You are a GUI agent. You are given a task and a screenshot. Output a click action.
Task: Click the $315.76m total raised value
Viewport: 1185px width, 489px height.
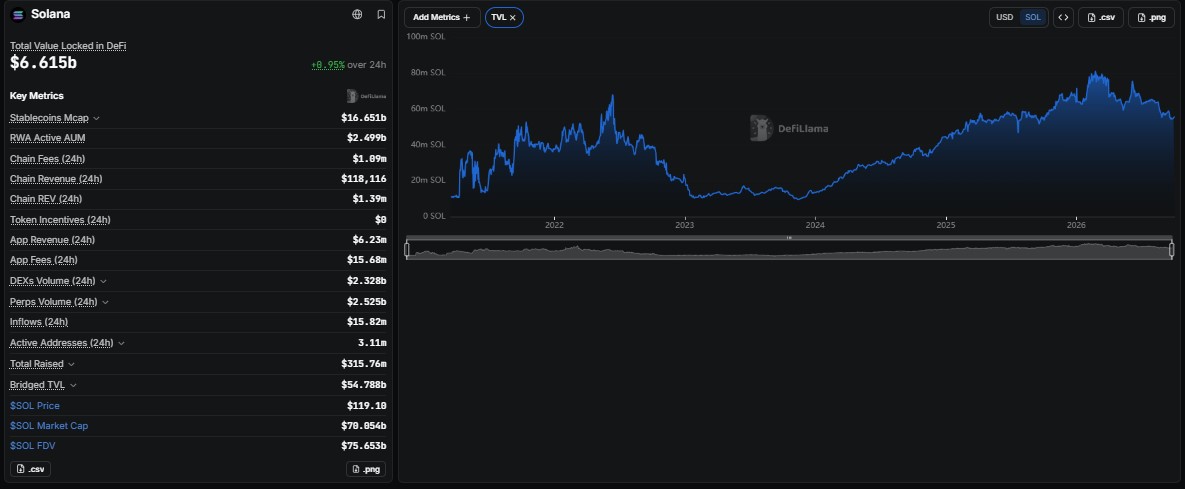pyautogui.click(x=364, y=364)
